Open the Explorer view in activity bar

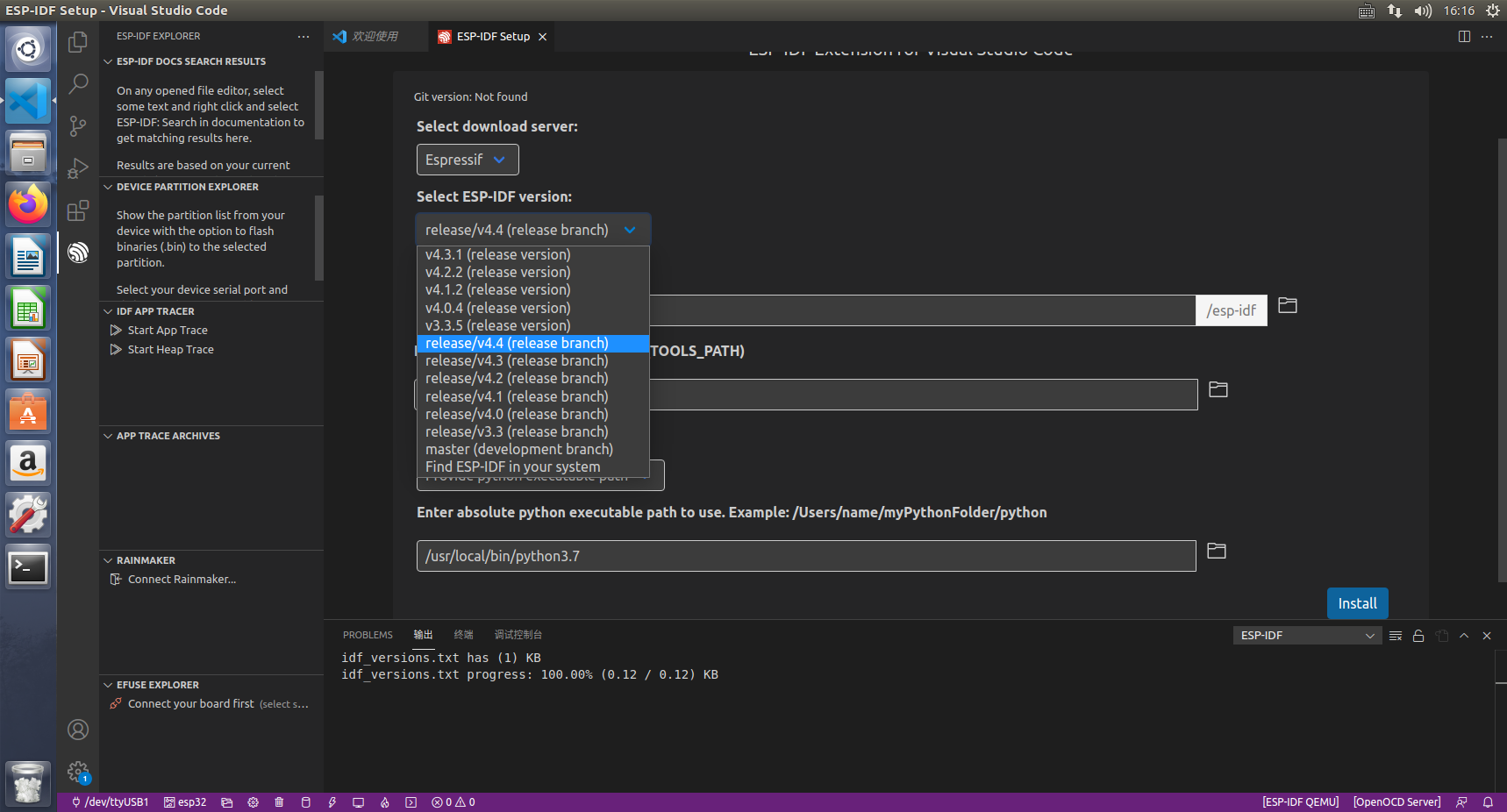click(x=78, y=41)
